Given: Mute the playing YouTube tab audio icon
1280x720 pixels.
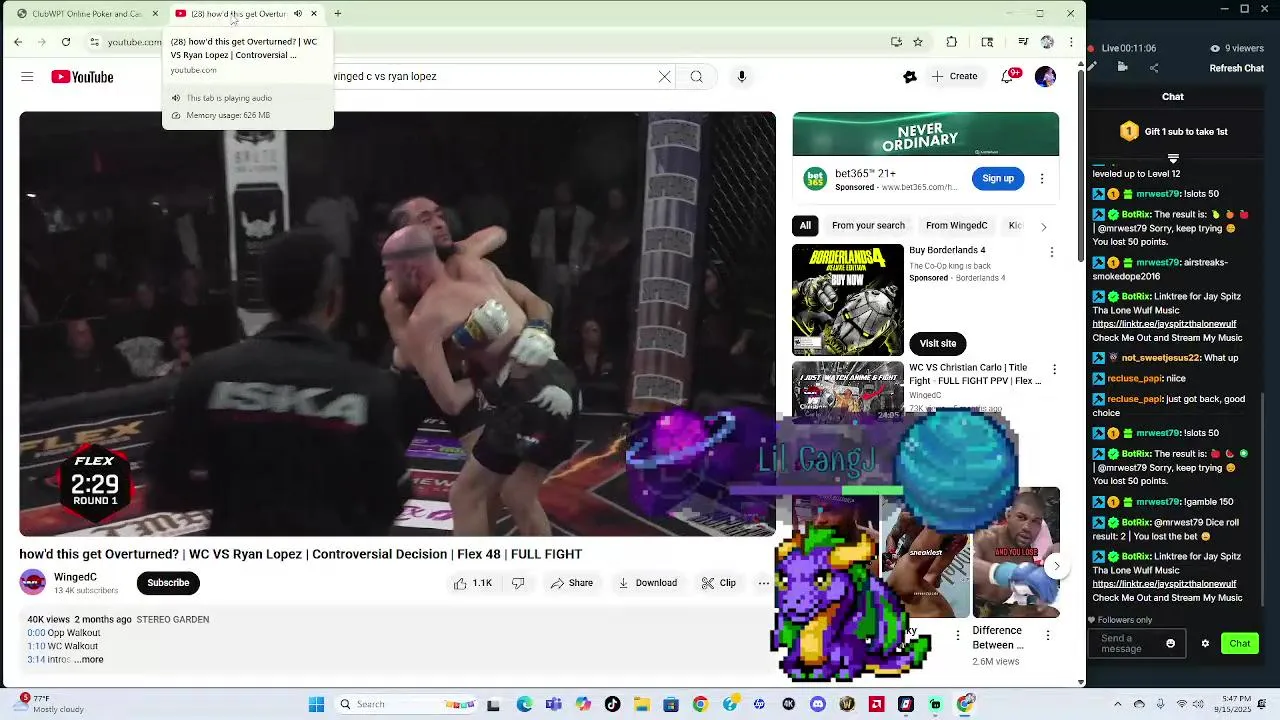Looking at the screenshot, I should (x=297, y=14).
